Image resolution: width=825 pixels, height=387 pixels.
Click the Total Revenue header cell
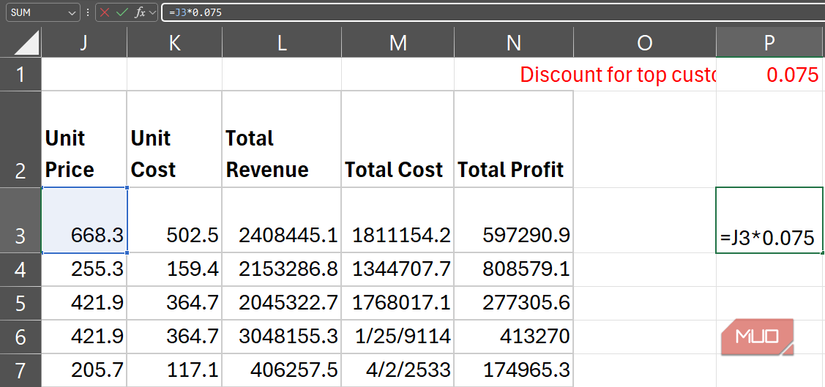click(281, 139)
